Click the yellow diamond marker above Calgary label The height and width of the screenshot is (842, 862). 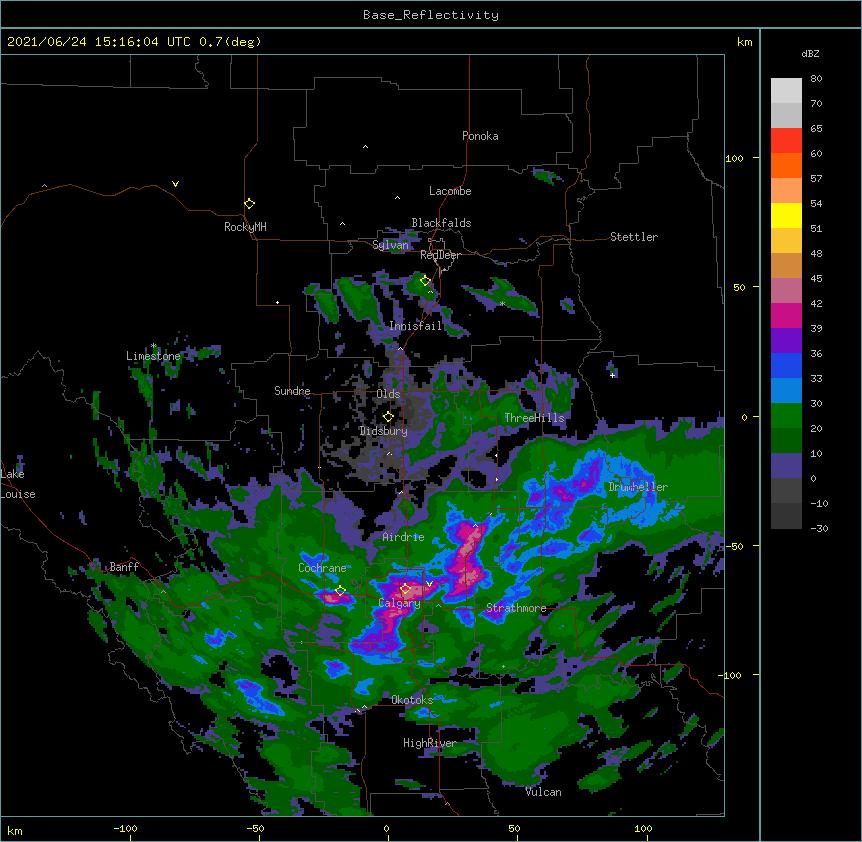[x=405, y=589]
